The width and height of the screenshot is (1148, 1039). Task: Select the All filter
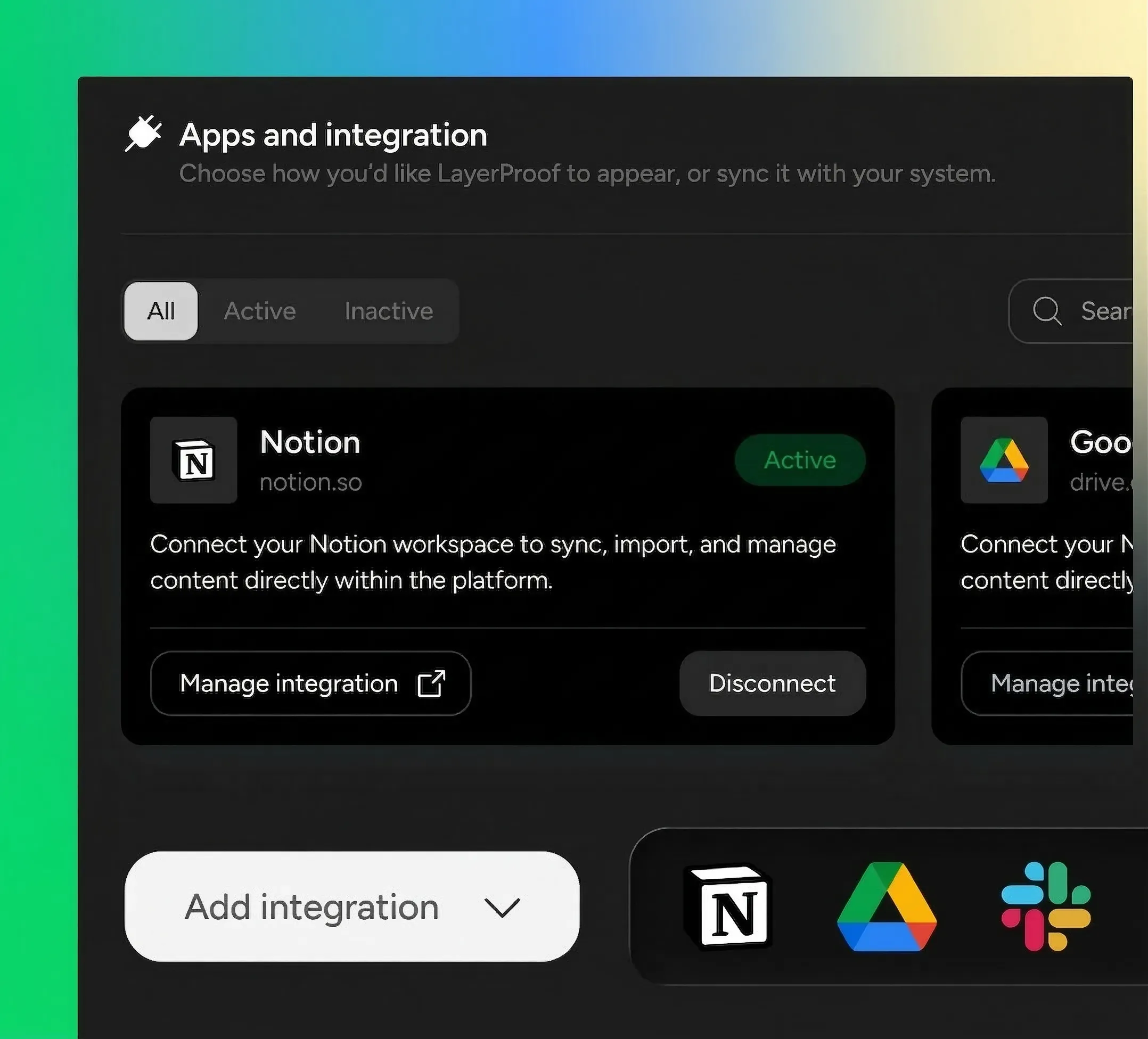pos(160,311)
